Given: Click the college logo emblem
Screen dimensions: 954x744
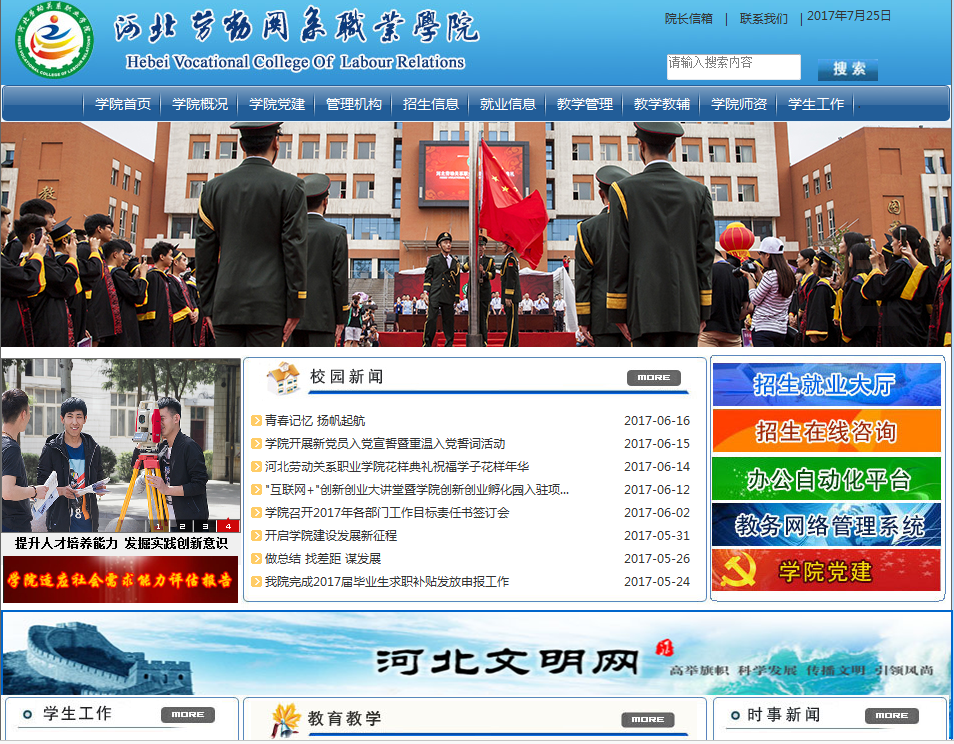Looking at the screenshot, I should pyautogui.click(x=55, y=45).
